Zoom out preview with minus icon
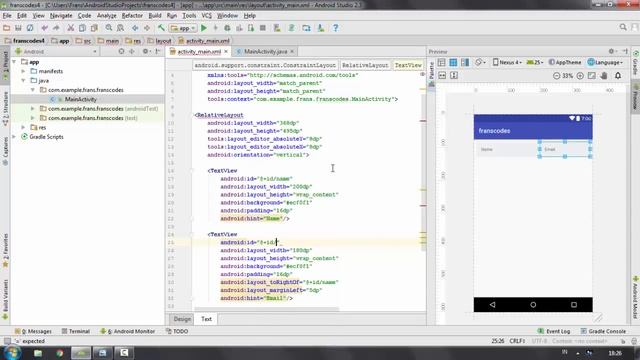This screenshot has width=640, height=360. [x=556, y=76]
